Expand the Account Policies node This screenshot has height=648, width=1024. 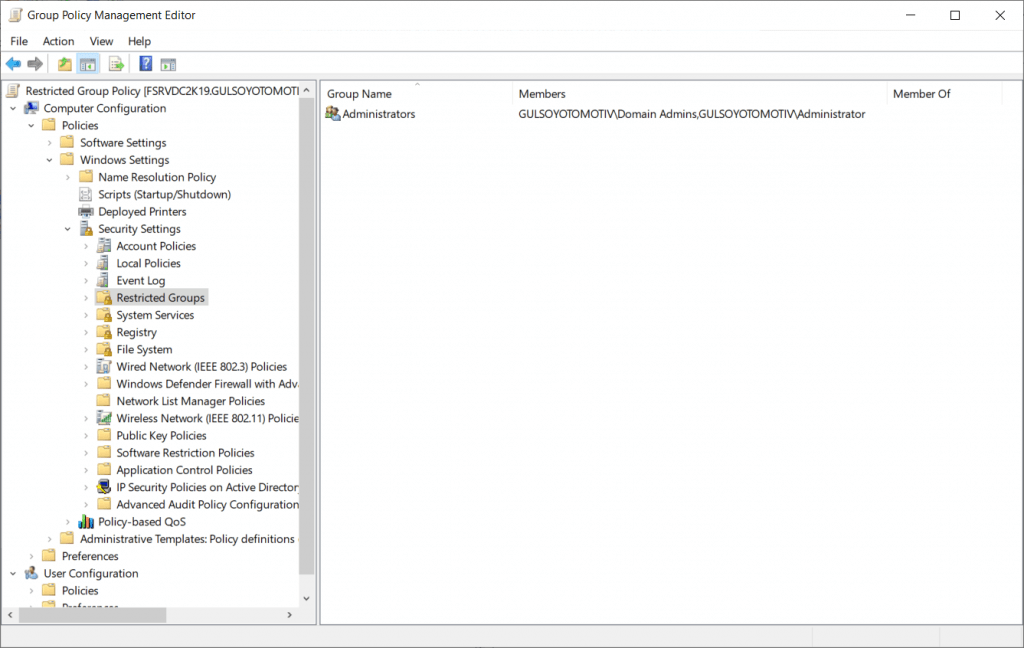pyautogui.click(x=86, y=246)
